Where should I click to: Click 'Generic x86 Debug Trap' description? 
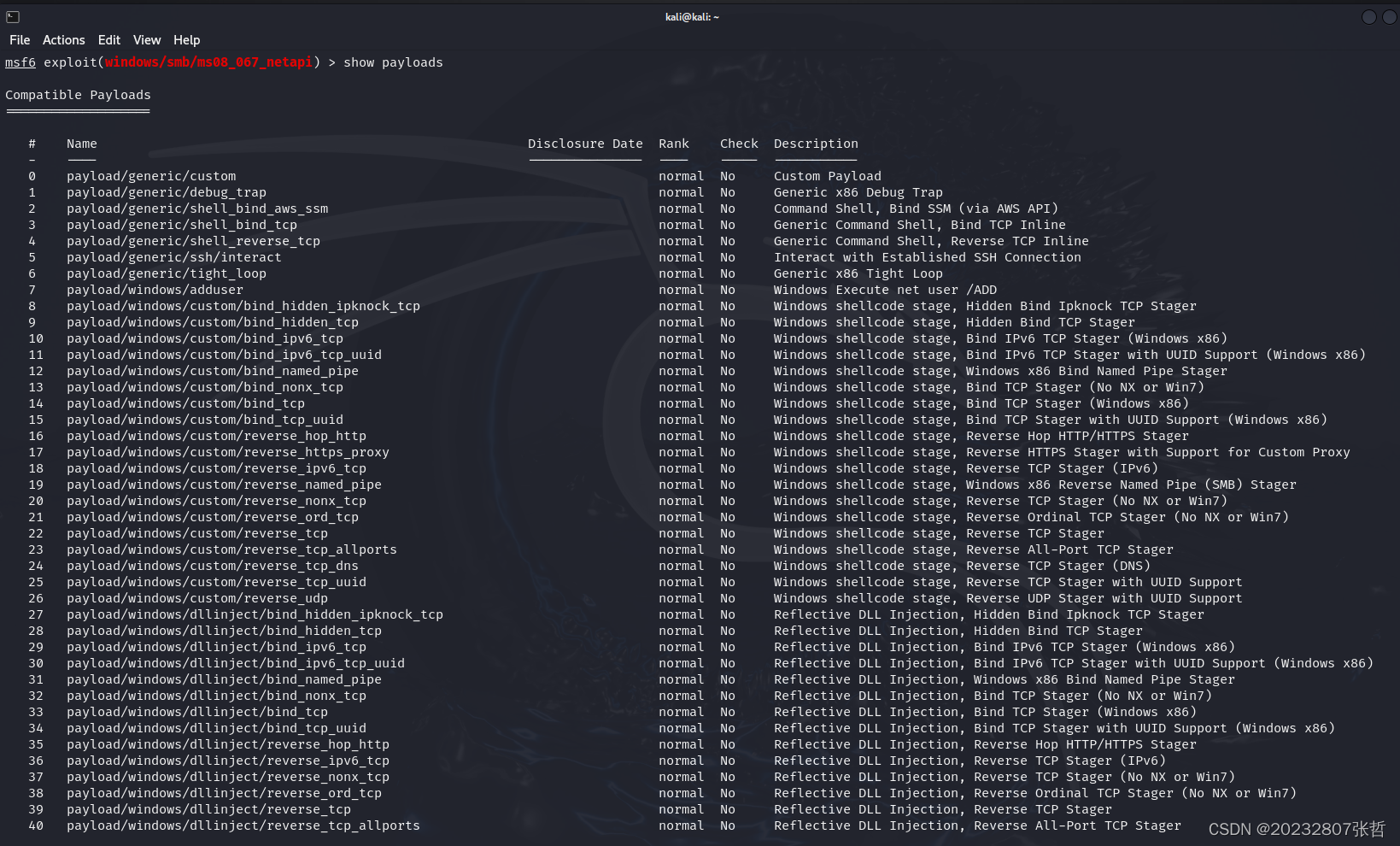coord(858,192)
